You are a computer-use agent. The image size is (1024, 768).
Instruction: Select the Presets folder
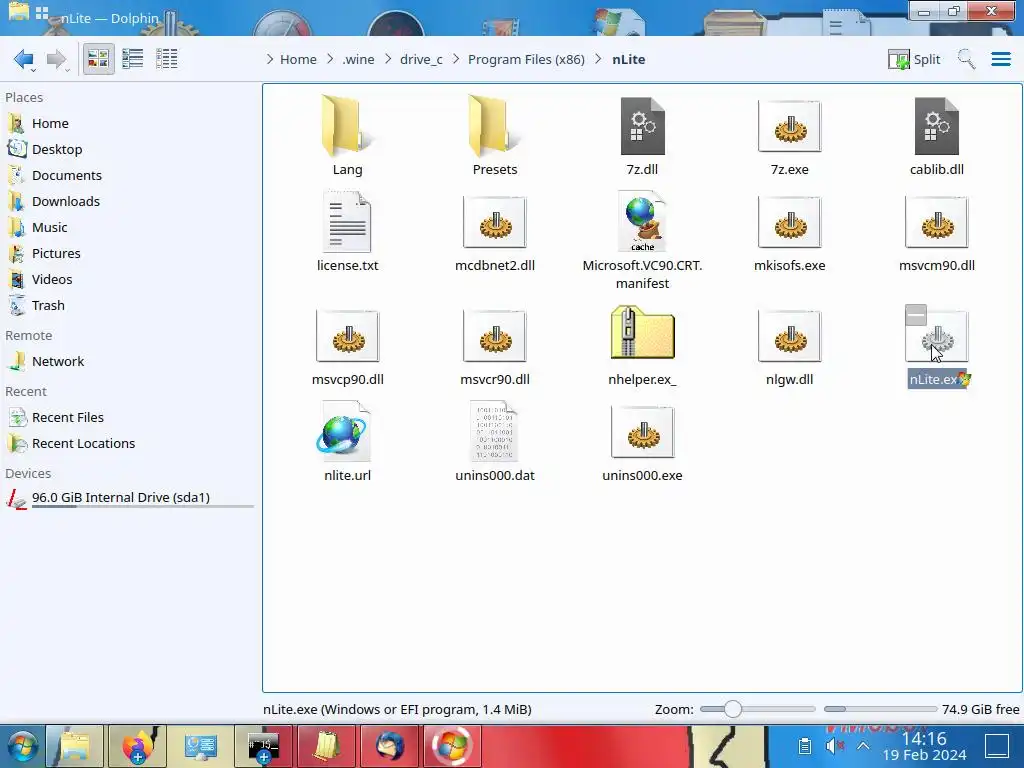pyautogui.click(x=495, y=135)
